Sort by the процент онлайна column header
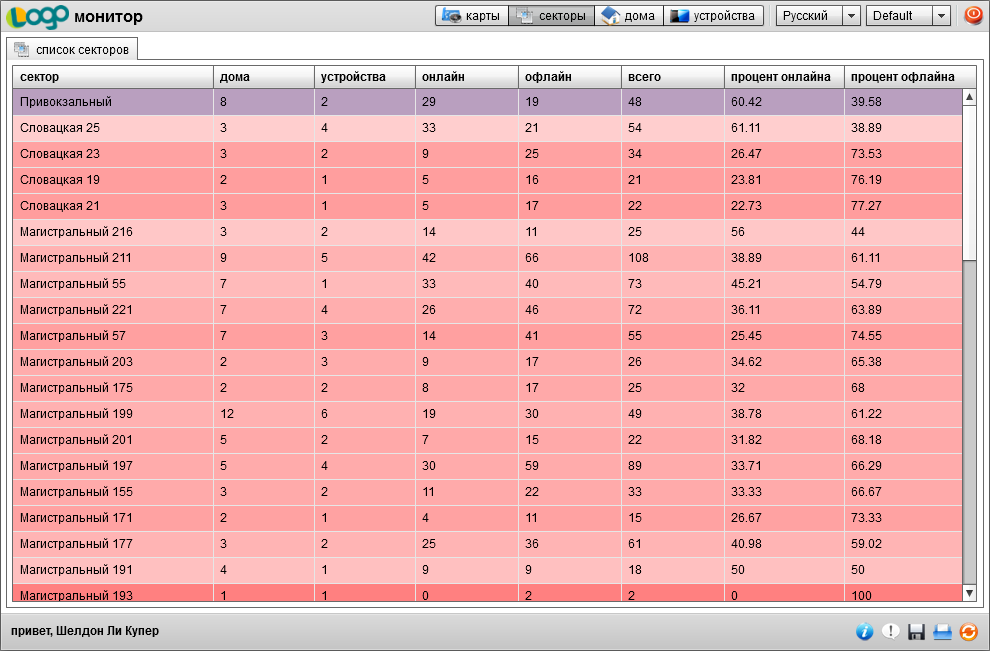This screenshot has height=651, width=990. point(783,77)
